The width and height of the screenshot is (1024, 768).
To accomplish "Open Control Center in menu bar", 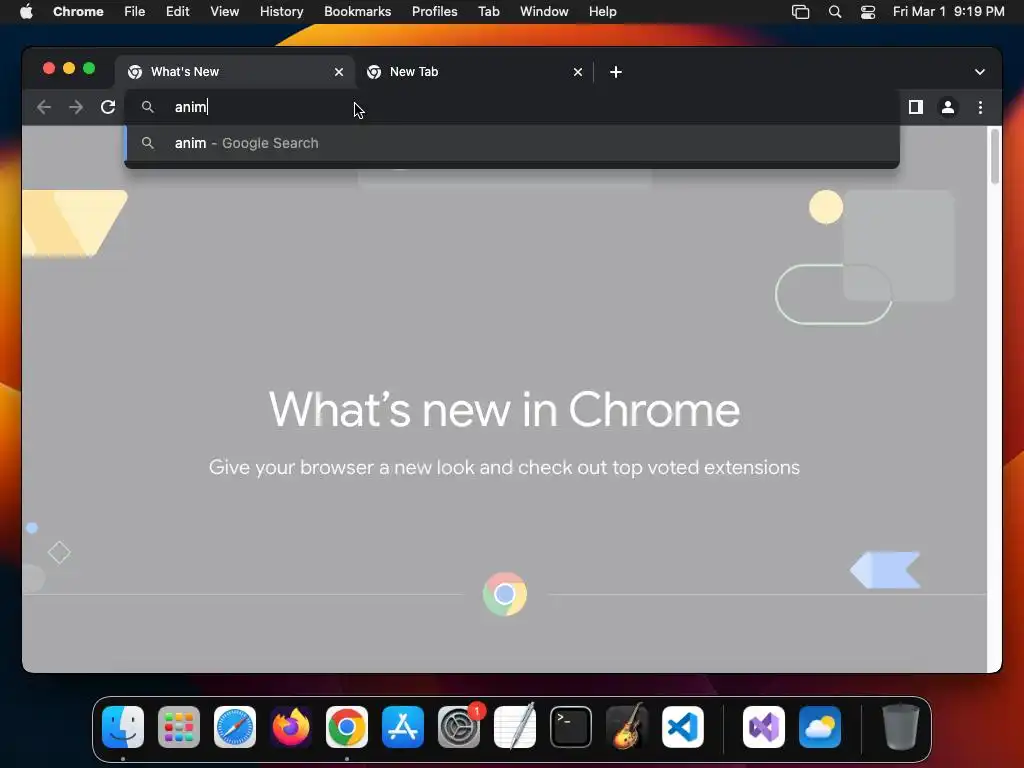I will 868,12.
